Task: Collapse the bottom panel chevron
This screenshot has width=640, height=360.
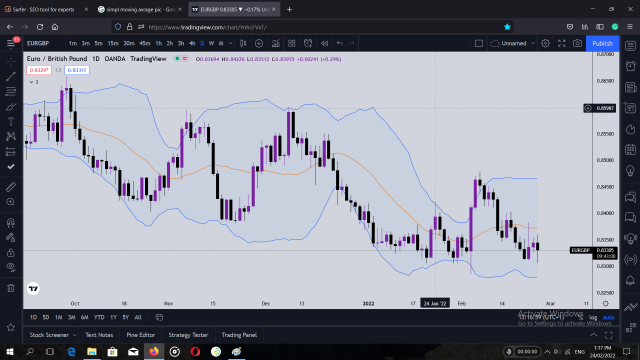Action: 593,335
